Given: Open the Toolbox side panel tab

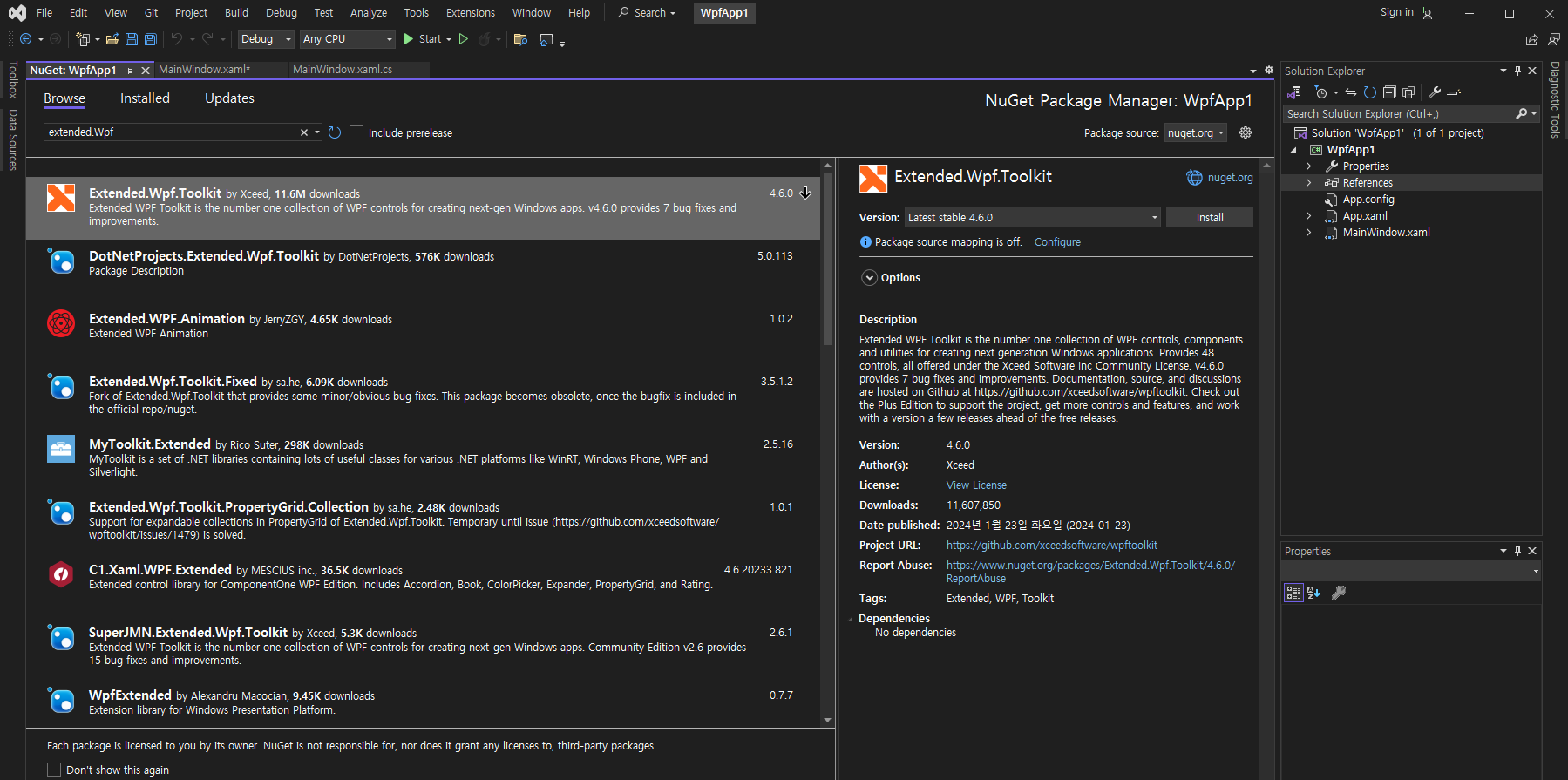Looking at the screenshot, I should tap(13, 80).
